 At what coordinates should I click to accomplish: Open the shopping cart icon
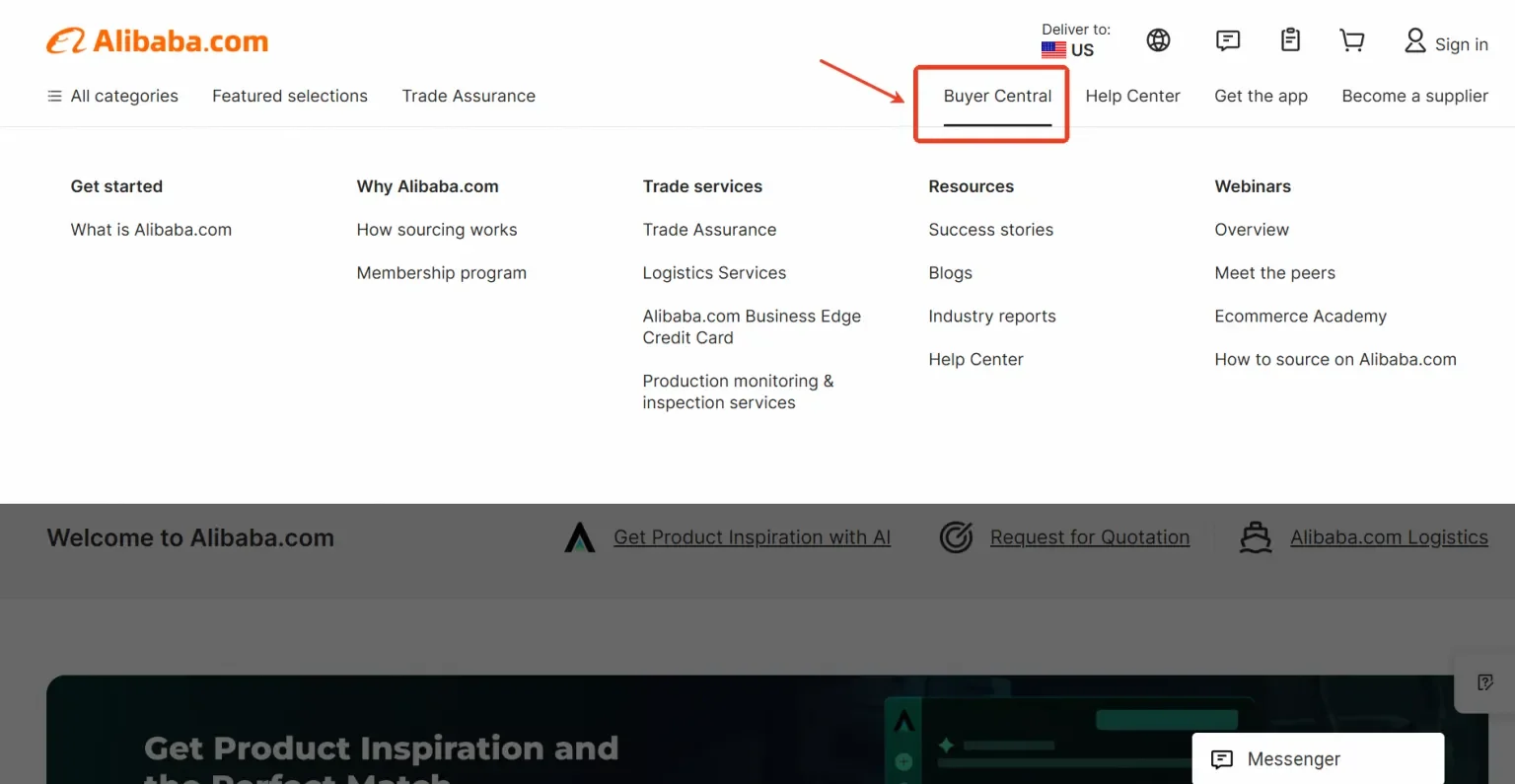pyautogui.click(x=1351, y=40)
